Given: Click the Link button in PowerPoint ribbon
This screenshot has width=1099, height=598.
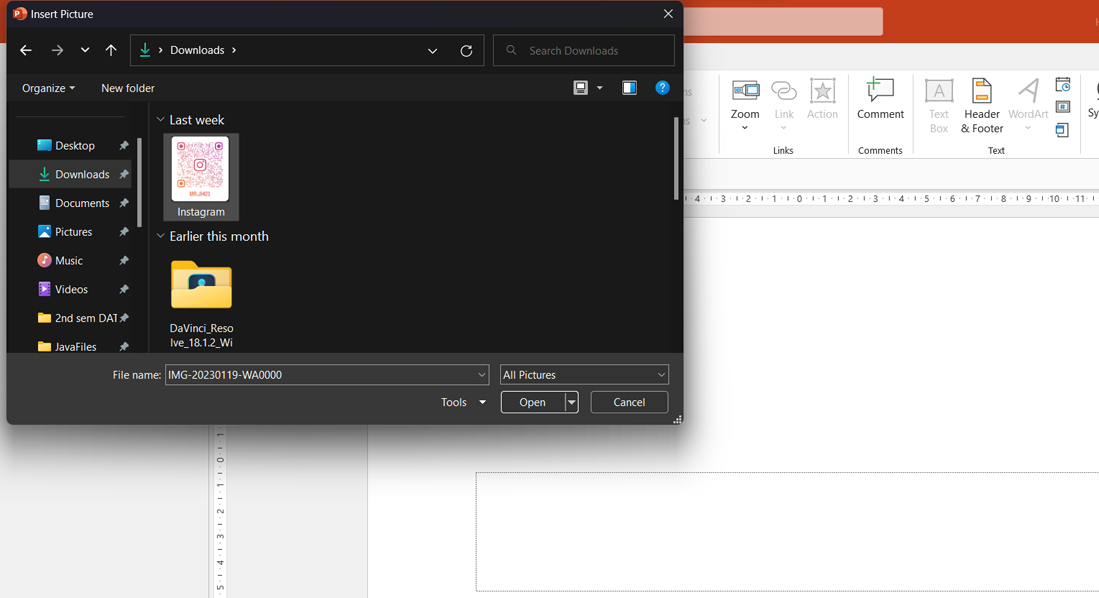Looking at the screenshot, I should [784, 105].
